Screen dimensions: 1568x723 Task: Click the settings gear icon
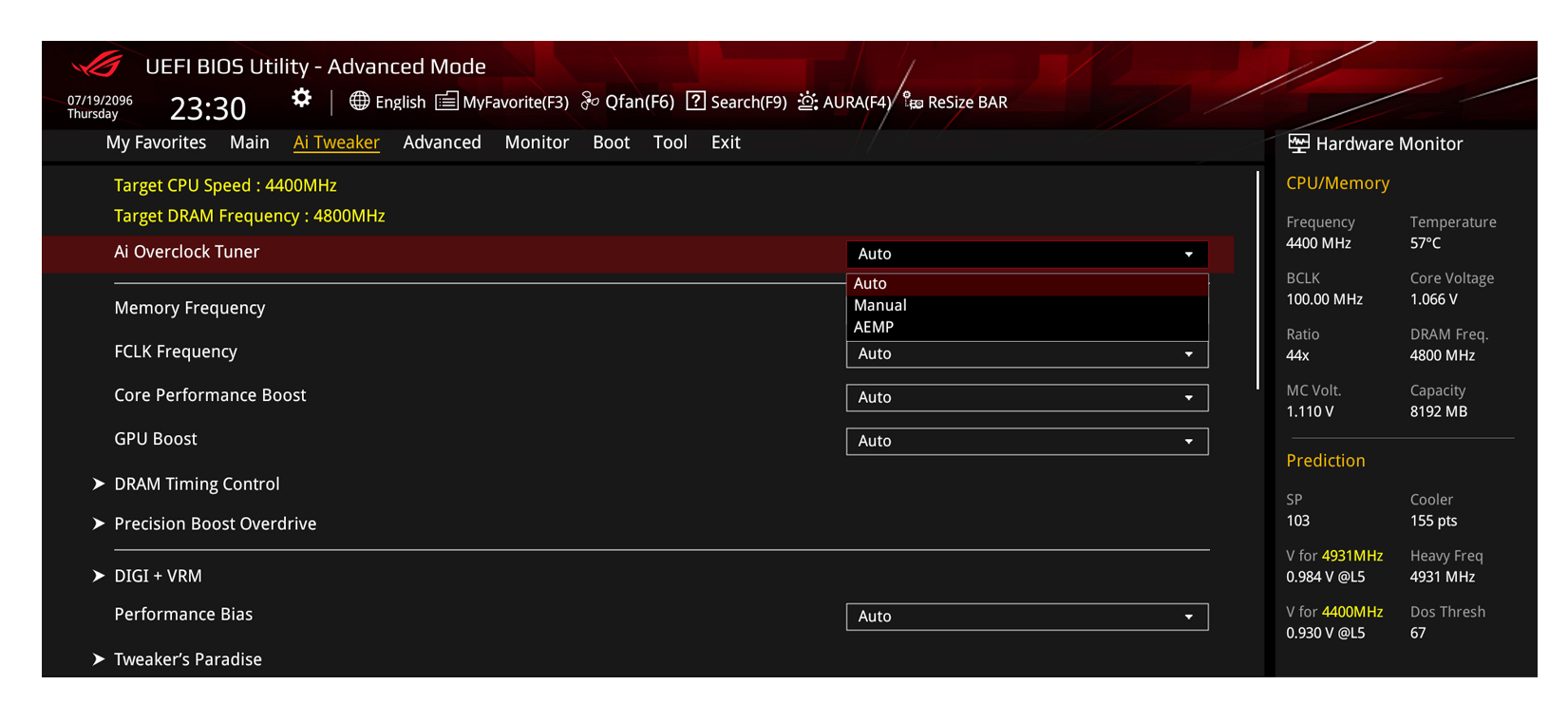tap(301, 98)
